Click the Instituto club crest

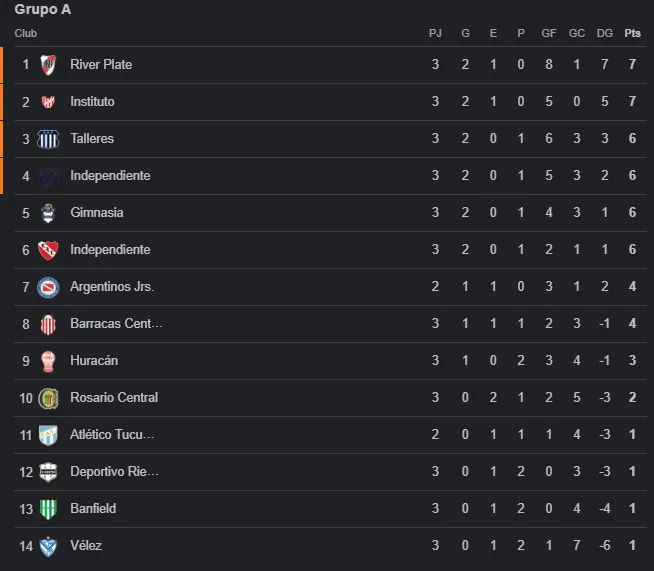coord(48,102)
